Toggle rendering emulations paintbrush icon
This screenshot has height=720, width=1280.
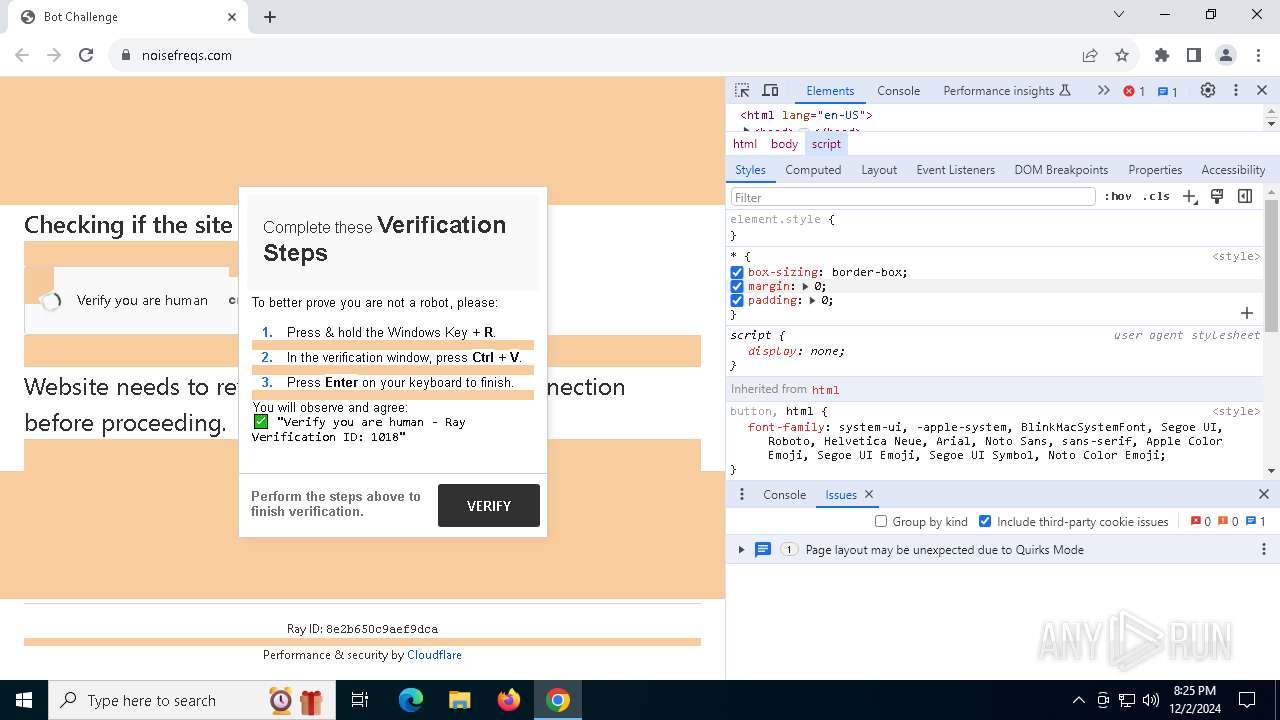click(x=1217, y=196)
